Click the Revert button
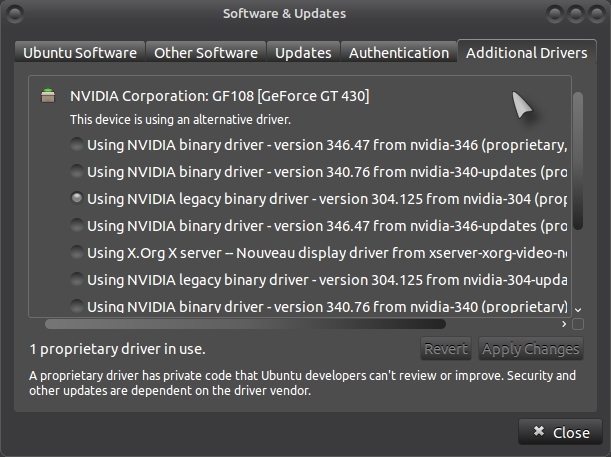Screen dimensions: 611x457 (446, 349)
